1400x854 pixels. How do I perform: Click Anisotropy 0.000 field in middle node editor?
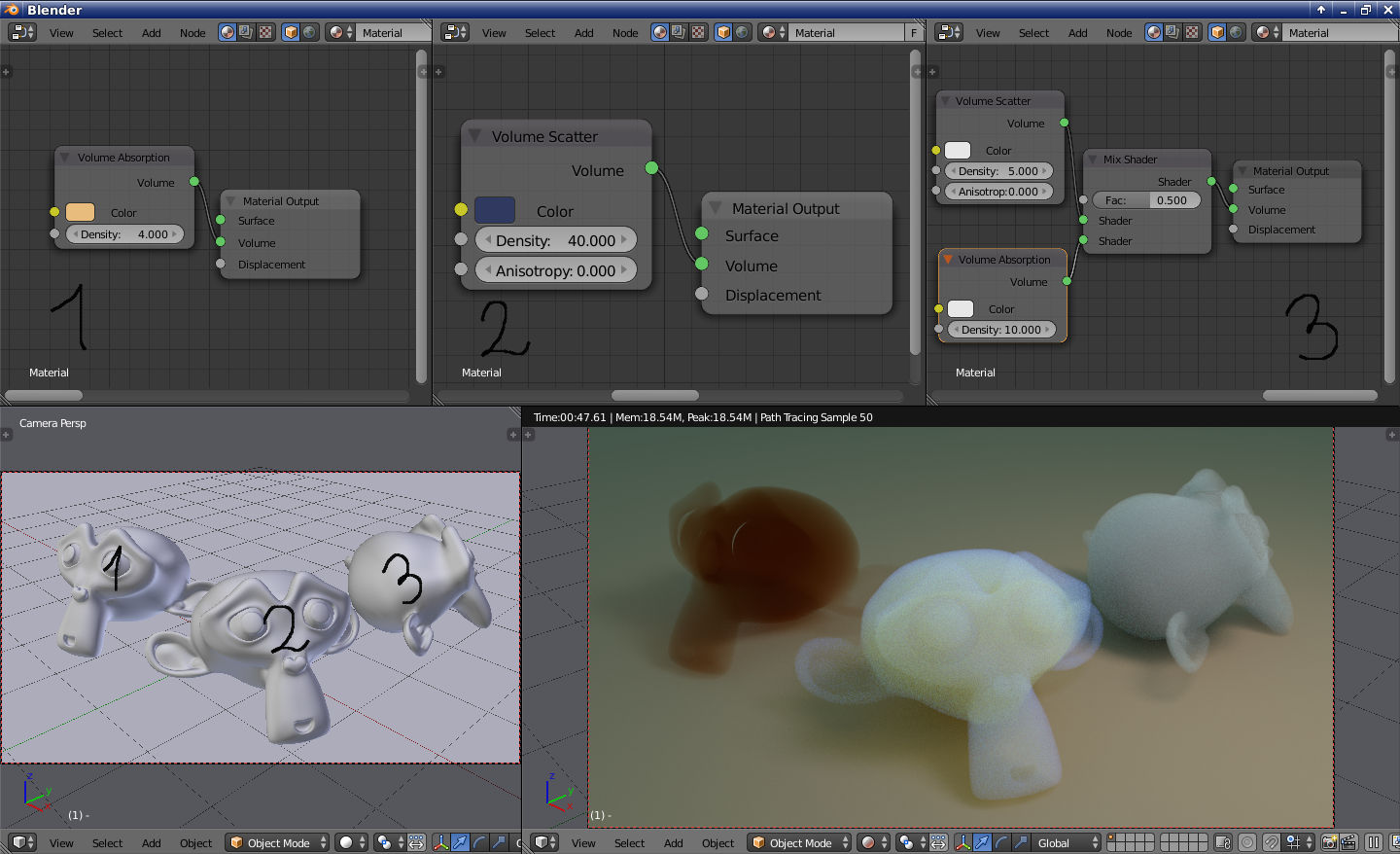pos(556,270)
